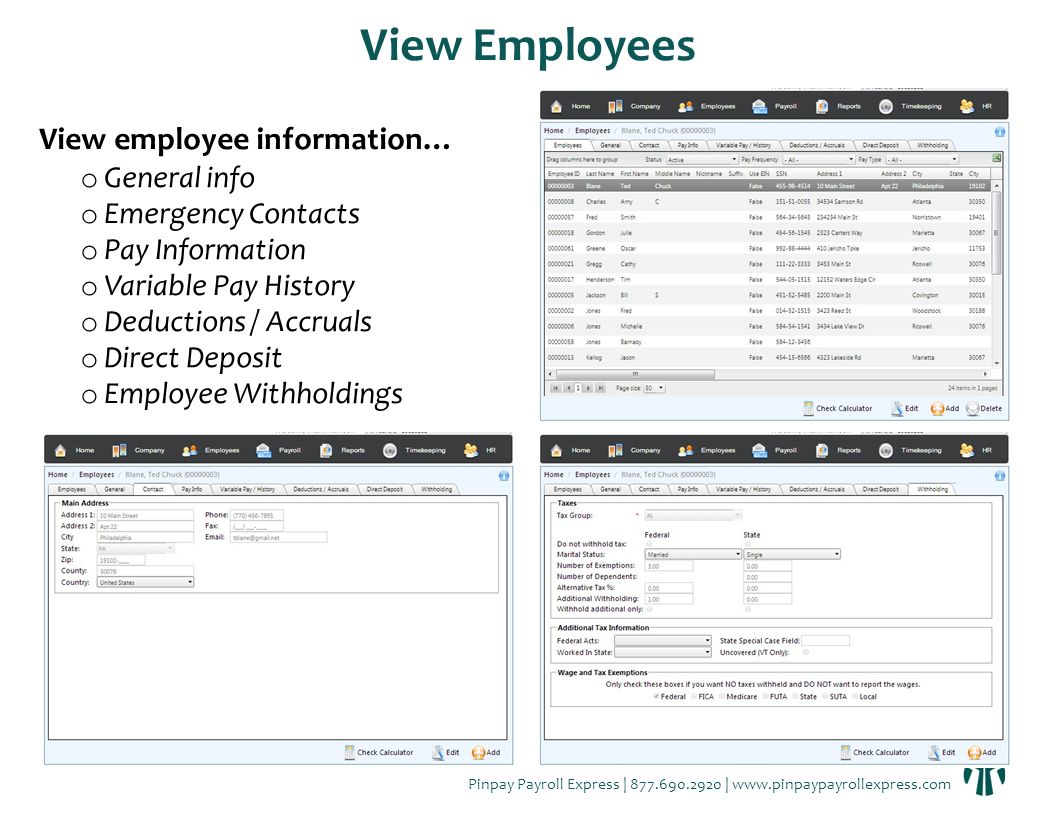Click Delete button in employee list window

[984, 409]
